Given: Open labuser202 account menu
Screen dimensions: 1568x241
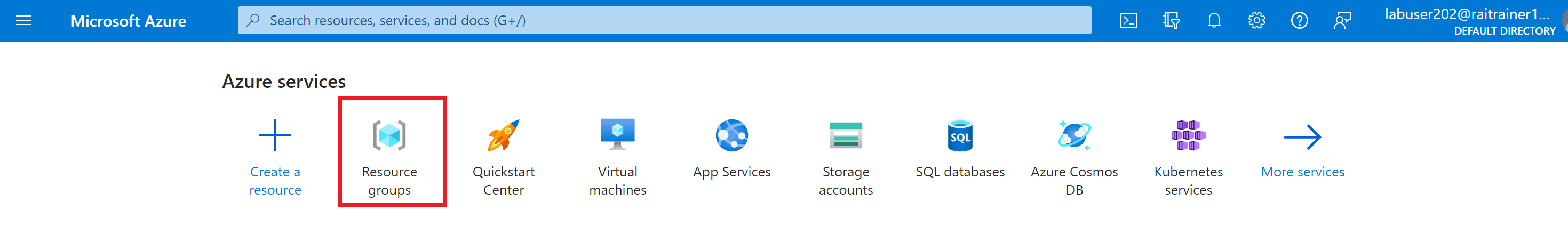Looking at the screenshot, I should pyautogui.click(x=1469, y=21).
